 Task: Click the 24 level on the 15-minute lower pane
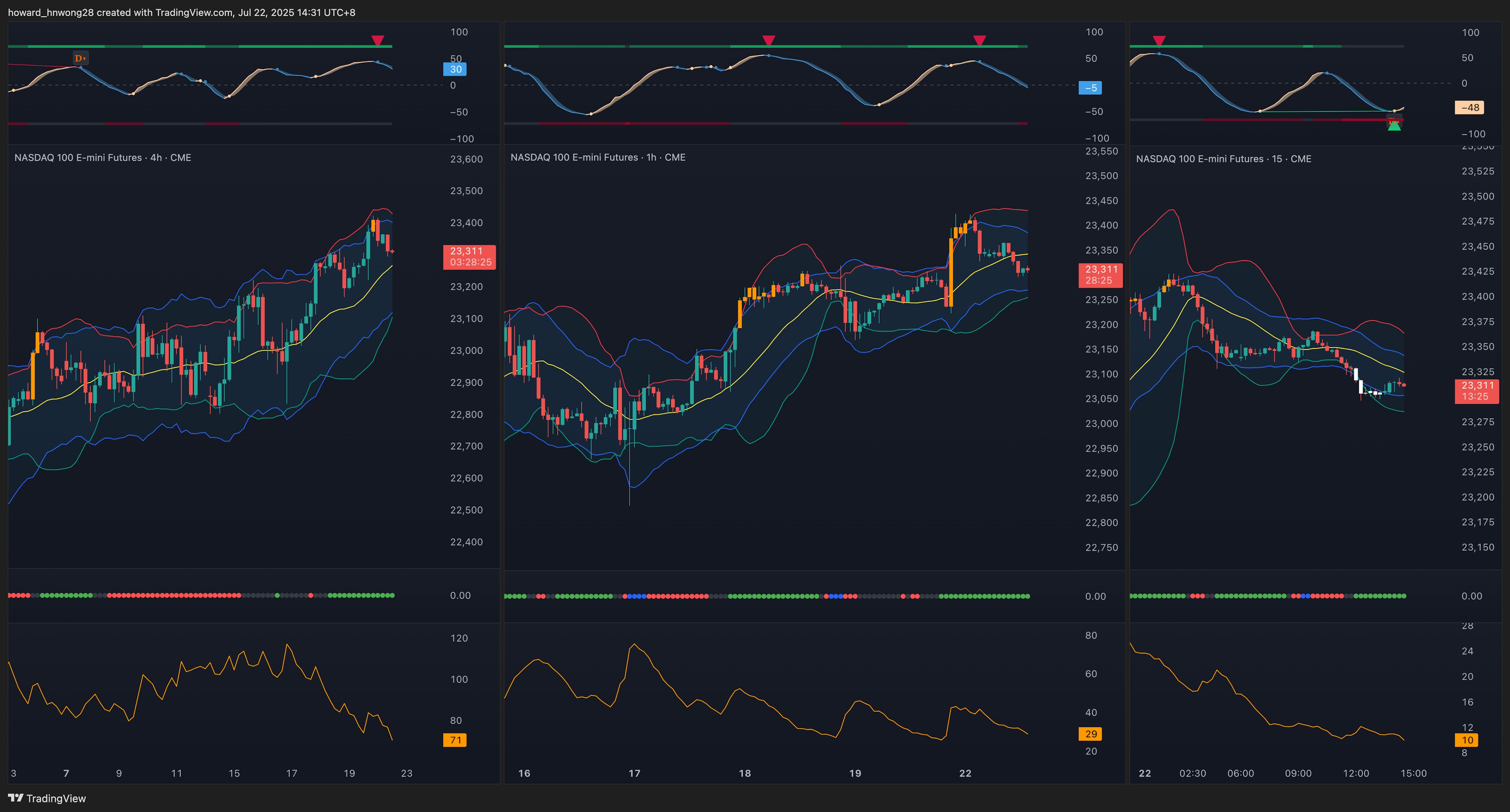point(1467,652)
